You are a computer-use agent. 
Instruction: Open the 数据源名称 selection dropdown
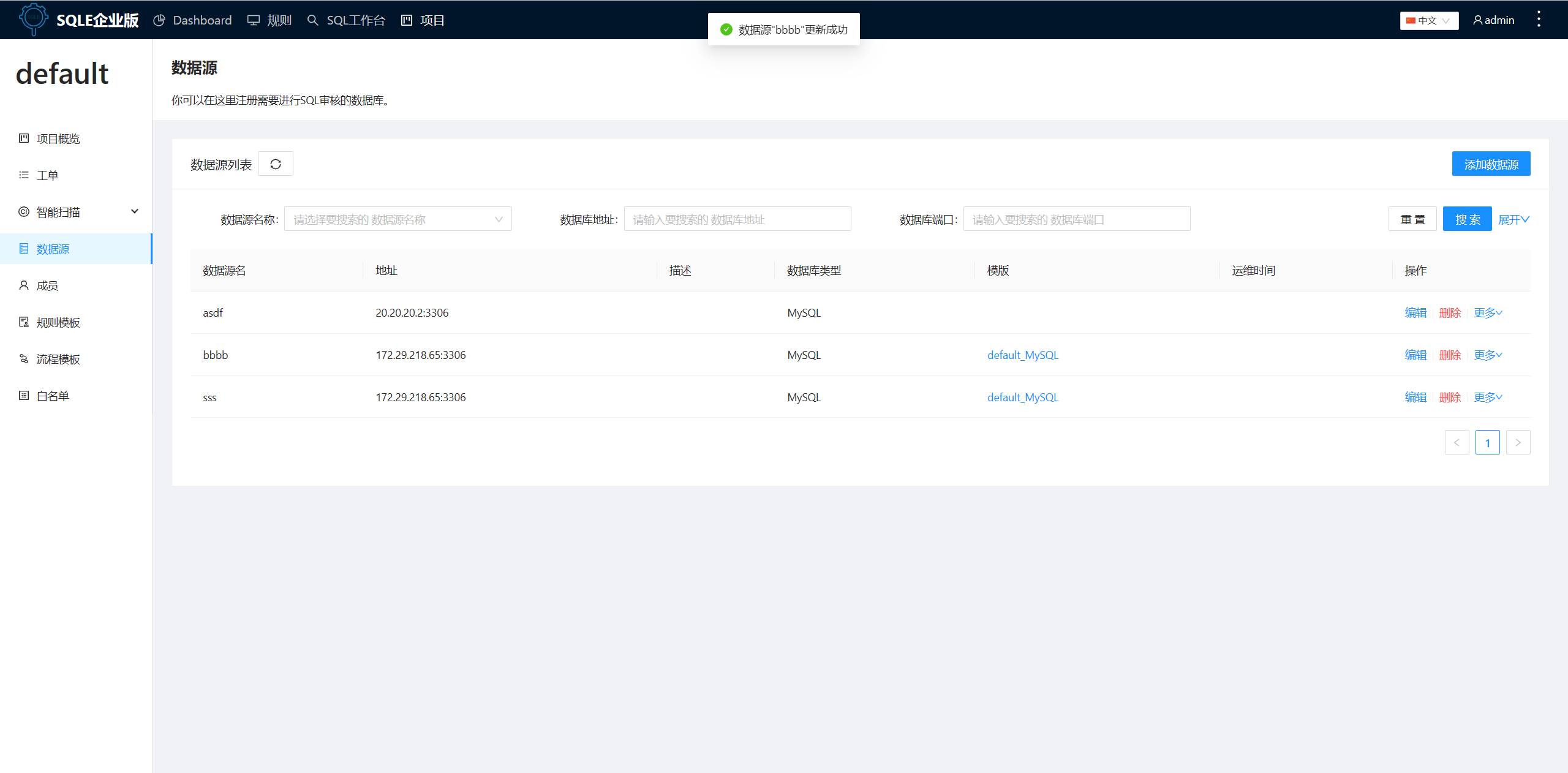coord(398,219)
